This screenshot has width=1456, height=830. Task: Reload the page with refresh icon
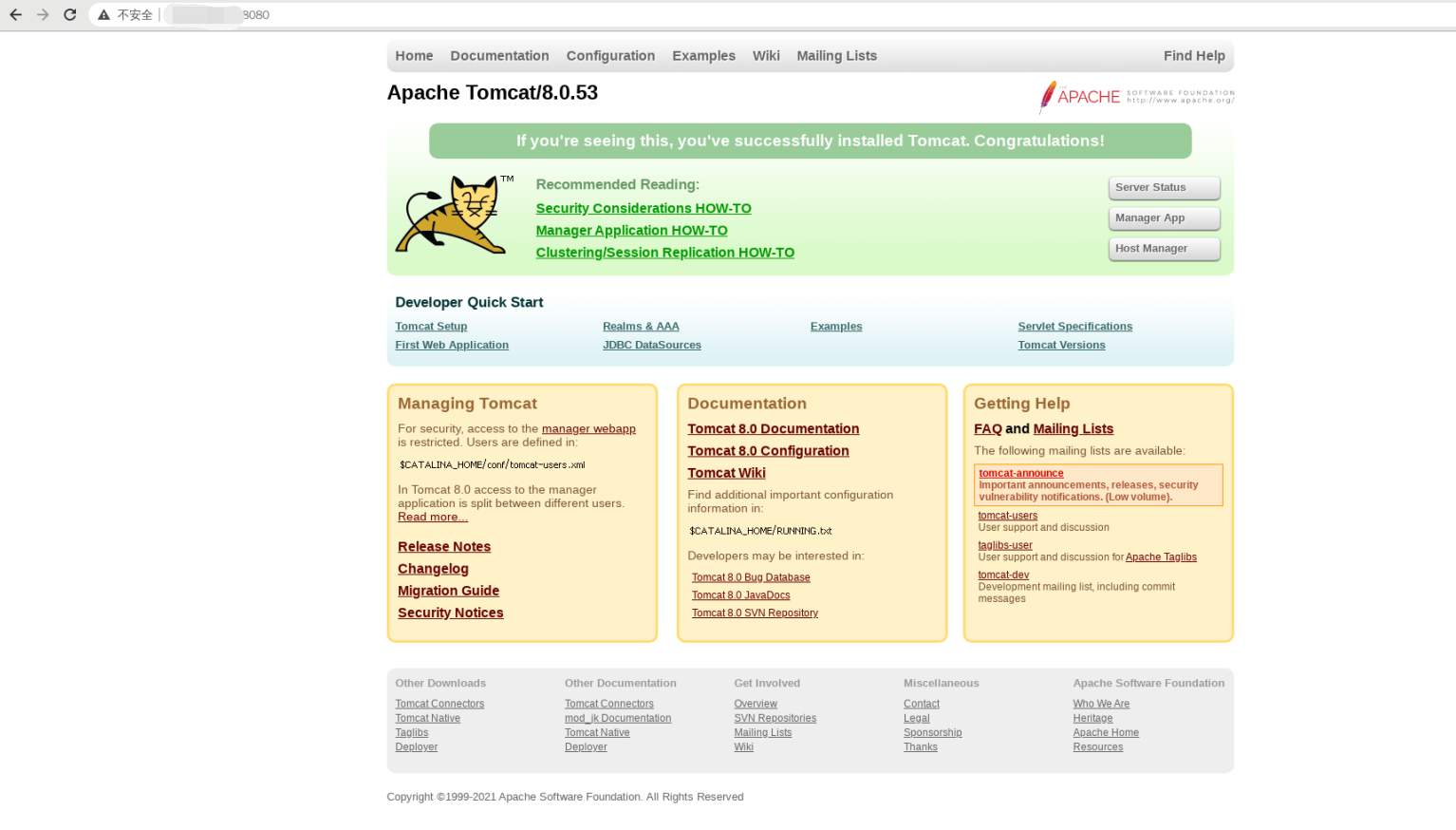pos(69,15)
